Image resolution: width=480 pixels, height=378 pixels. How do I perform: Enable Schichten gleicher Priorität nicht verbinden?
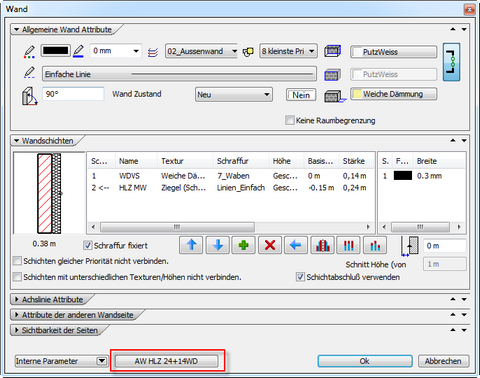[x=17, y=261]
